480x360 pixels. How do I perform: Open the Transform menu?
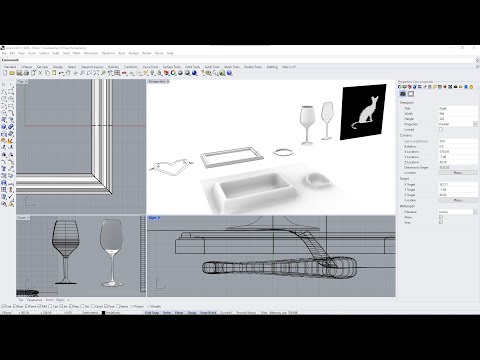point(108,53)
